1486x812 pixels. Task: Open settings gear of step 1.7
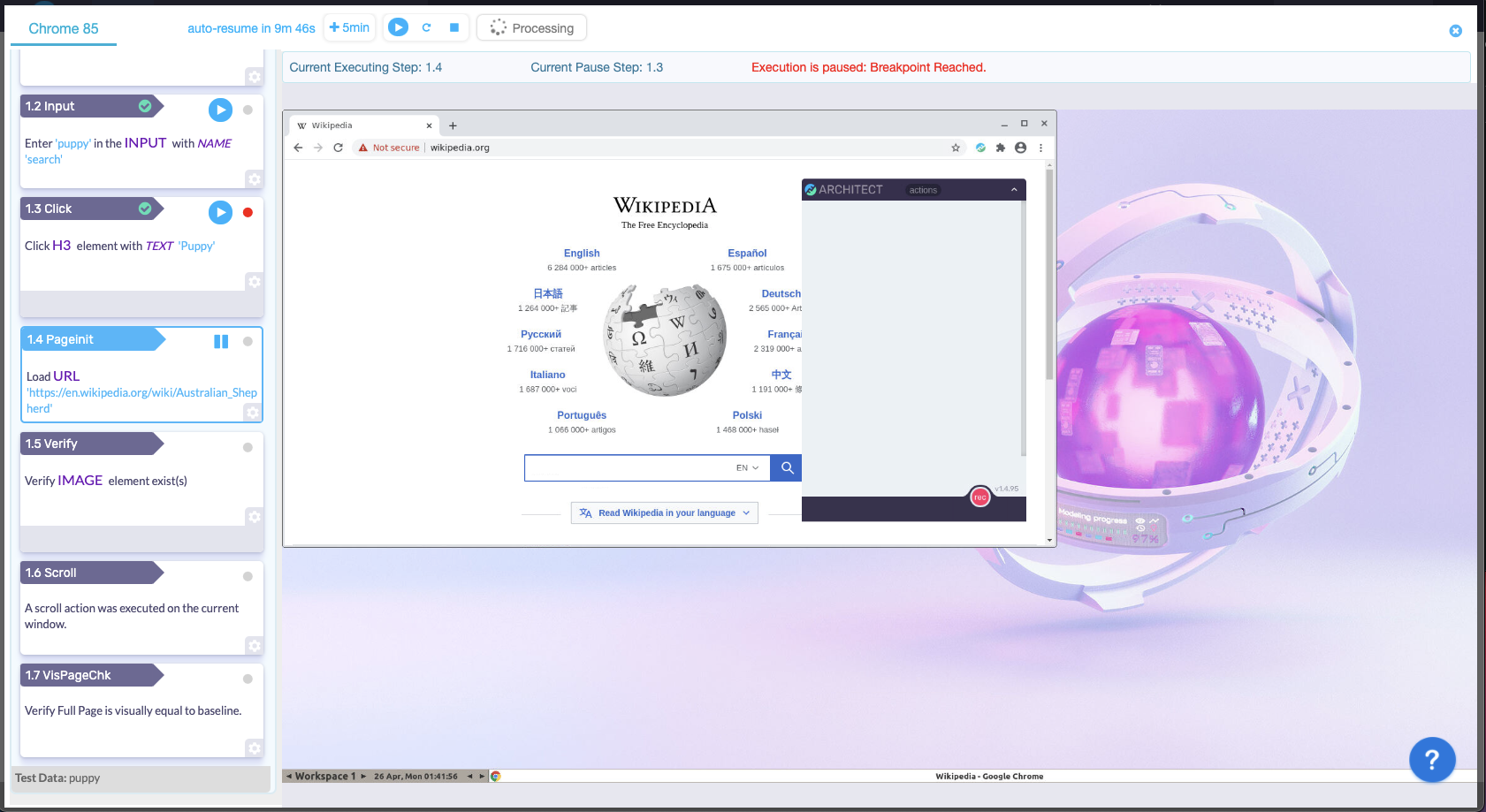[x=255, y=748]
